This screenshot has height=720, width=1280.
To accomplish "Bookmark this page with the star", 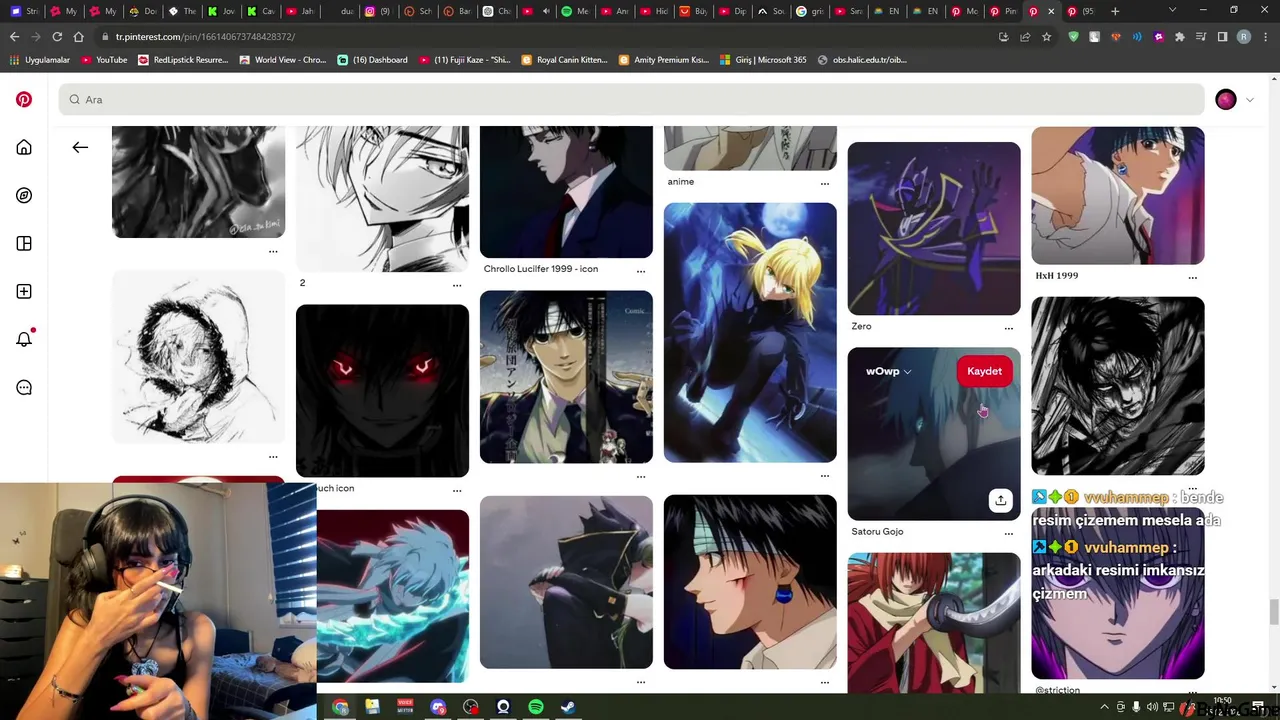I will tap(1046, 37).
